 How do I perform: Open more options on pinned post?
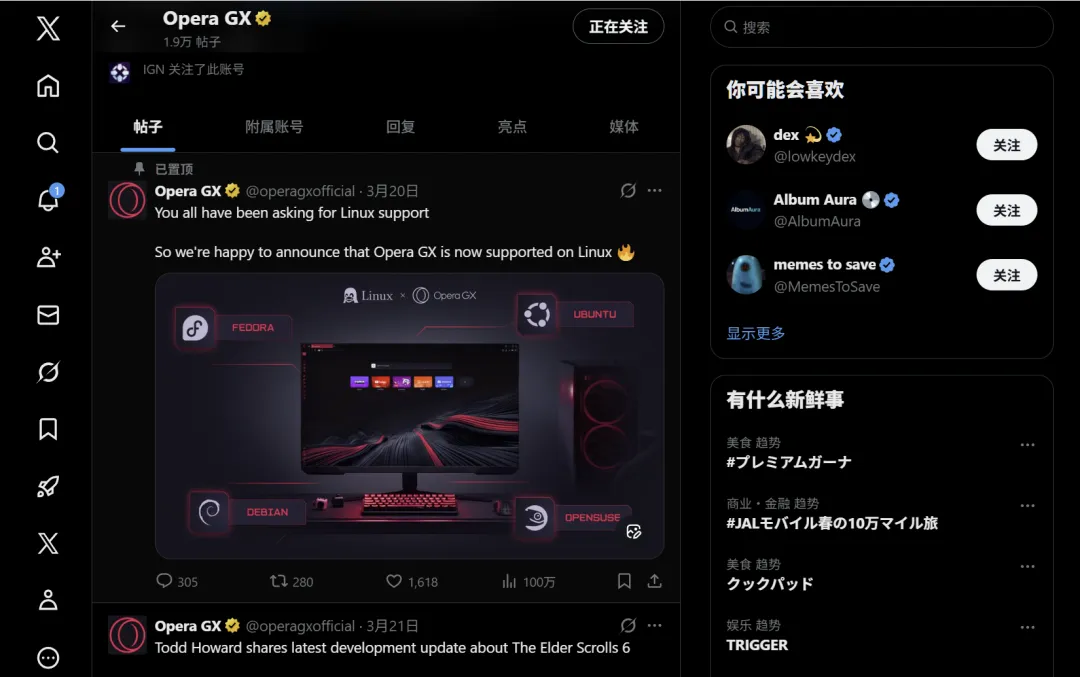(x=654, y=190)
